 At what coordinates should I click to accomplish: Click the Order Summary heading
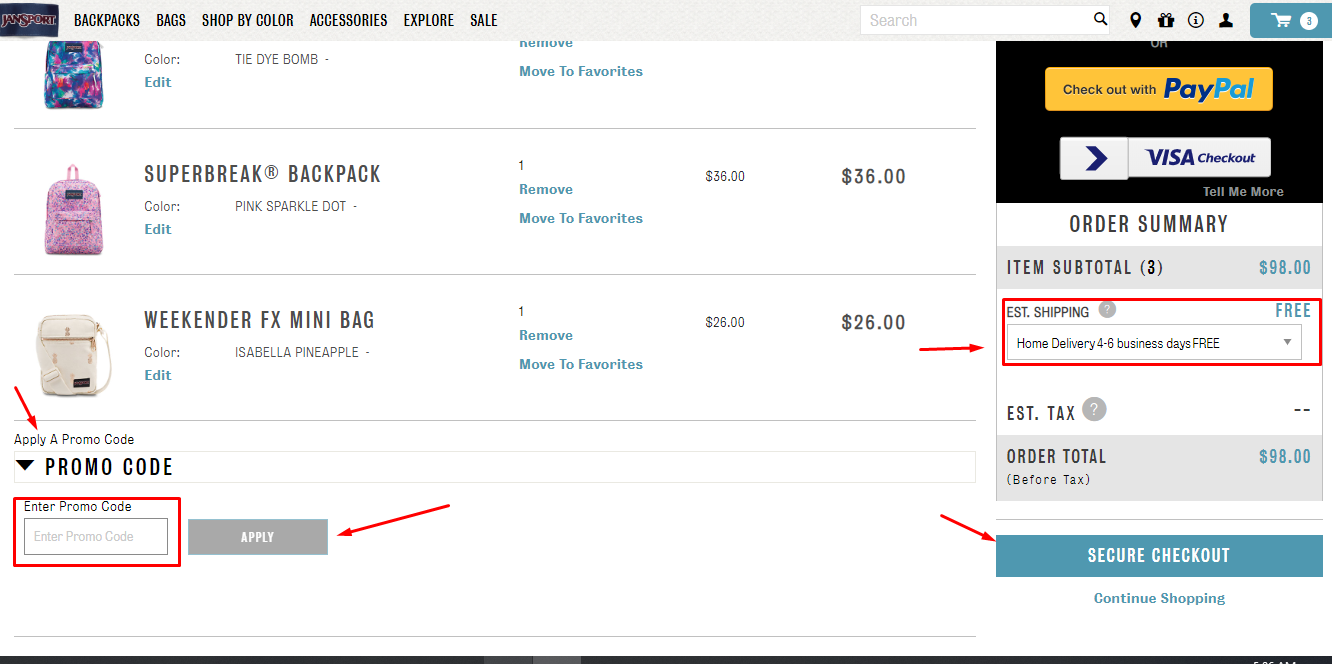[1149, 224]
